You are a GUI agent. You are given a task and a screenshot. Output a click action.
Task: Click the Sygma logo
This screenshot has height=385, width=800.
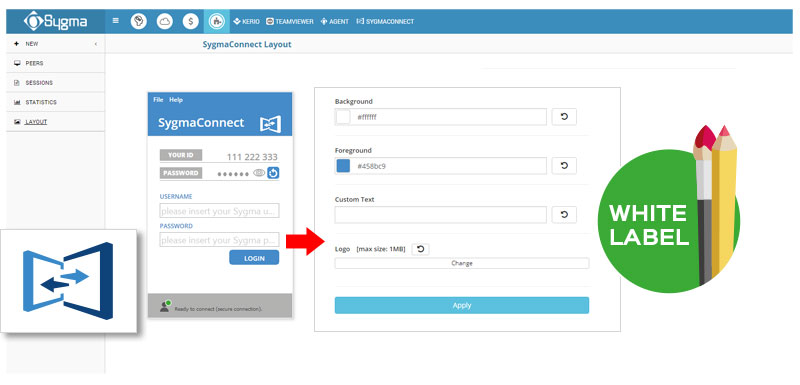tap(55, 21)
